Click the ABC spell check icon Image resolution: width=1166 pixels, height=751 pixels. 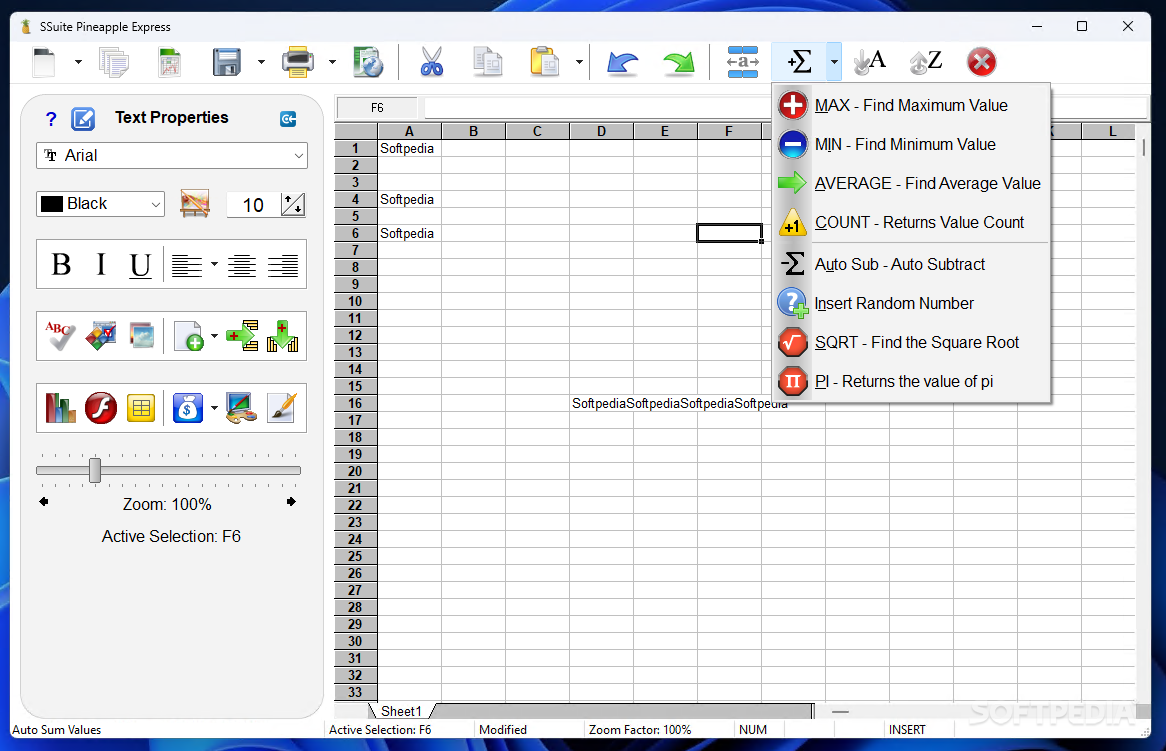pos(59,336)
